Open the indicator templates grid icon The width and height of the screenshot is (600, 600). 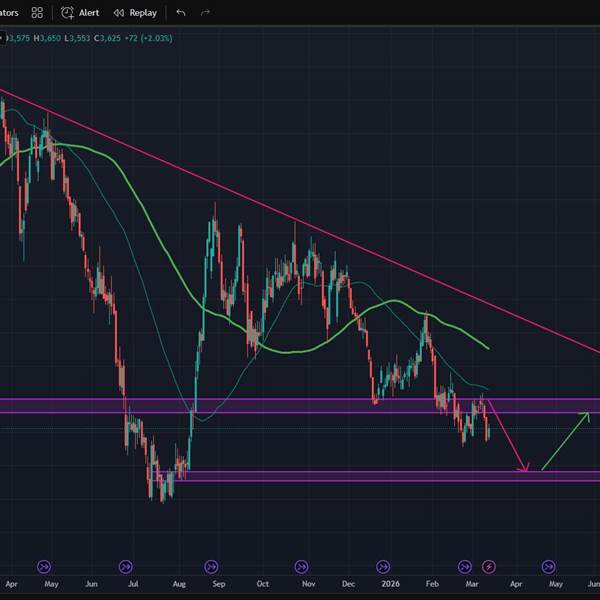[x=37, y=13]
